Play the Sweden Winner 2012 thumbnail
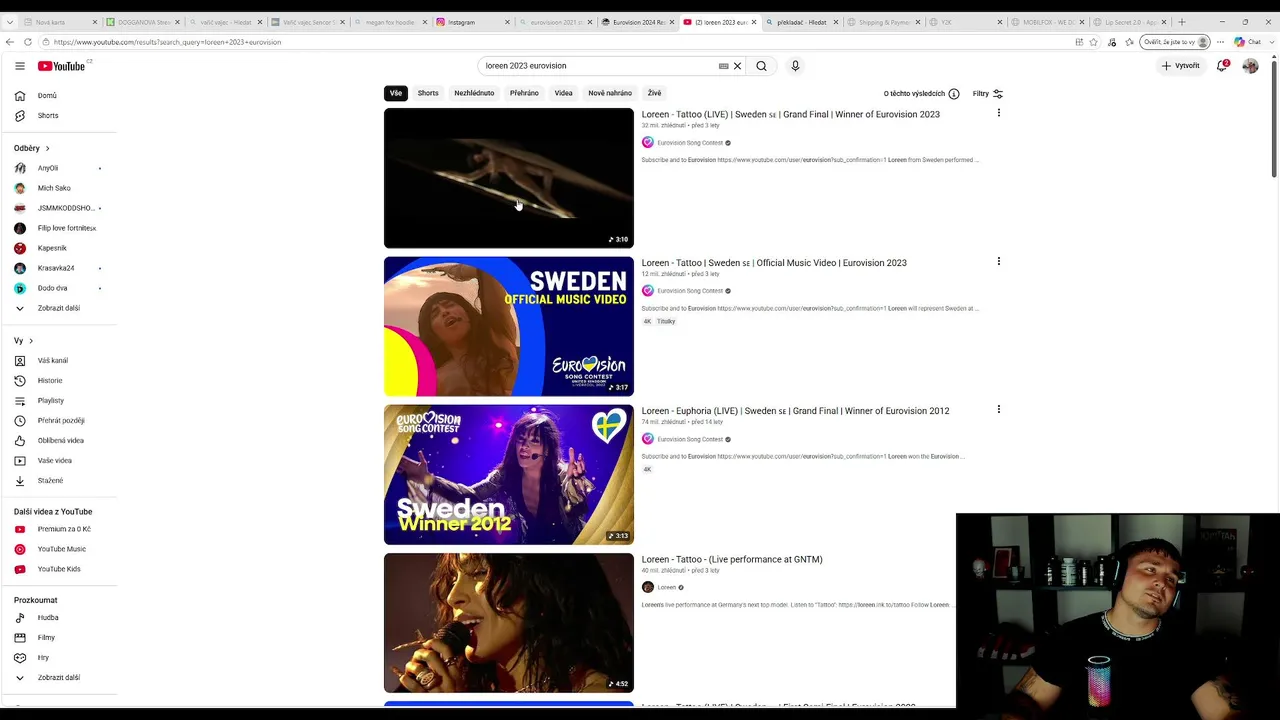The image size is (1280, 720). (509, 474)
